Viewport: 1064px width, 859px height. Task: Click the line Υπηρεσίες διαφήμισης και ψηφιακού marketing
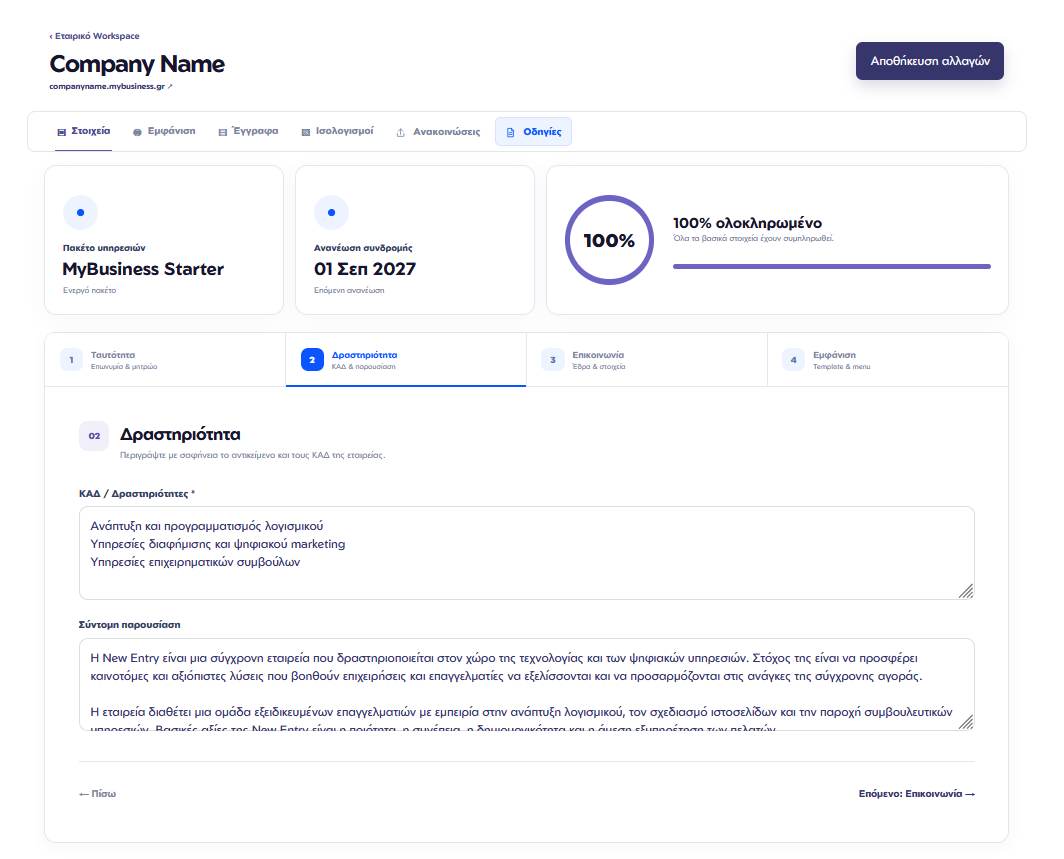click(x=218, y=544)
